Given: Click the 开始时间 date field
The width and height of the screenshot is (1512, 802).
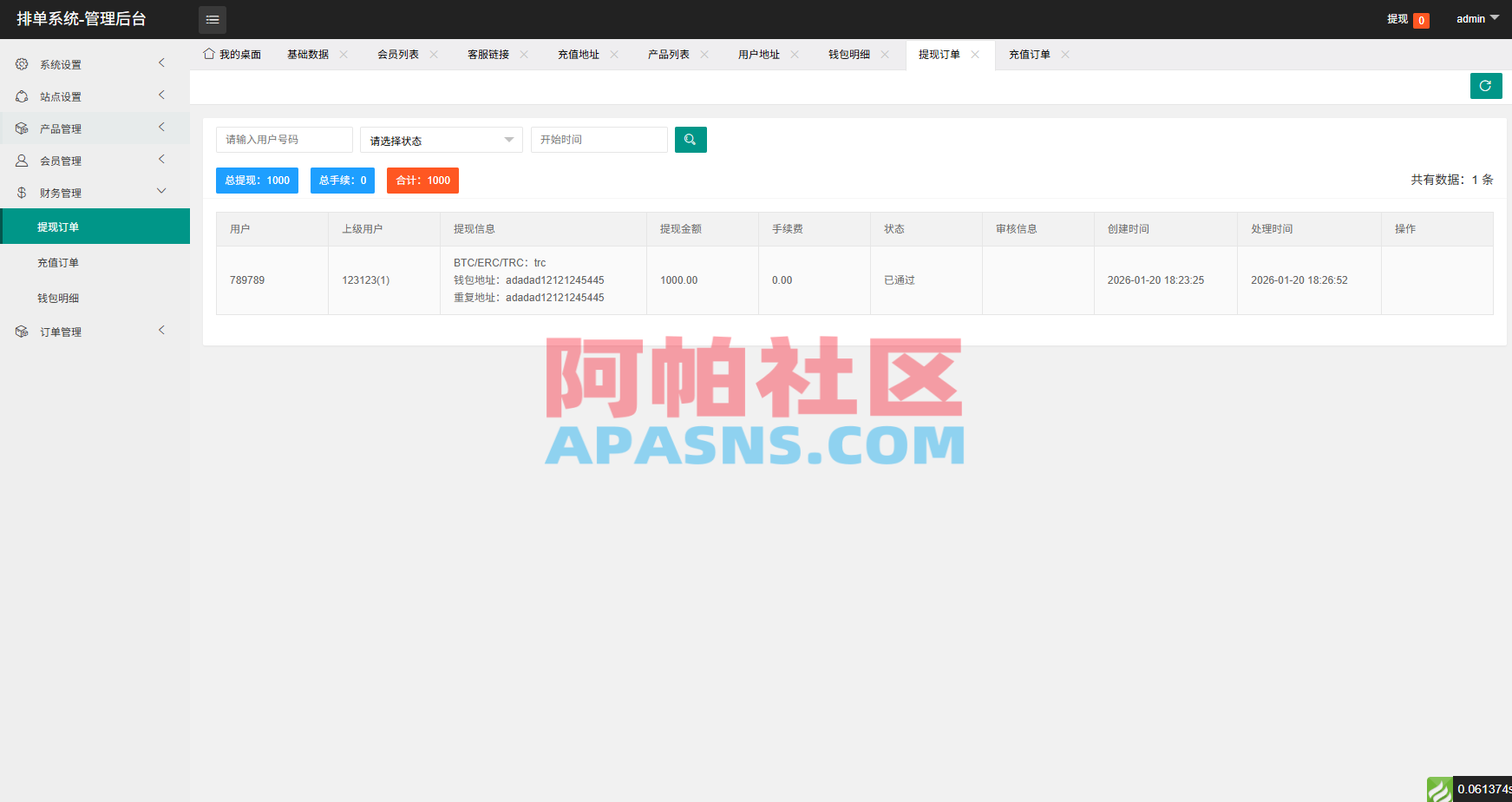Looking at the screenshot, I should click(x=599, y=140).
